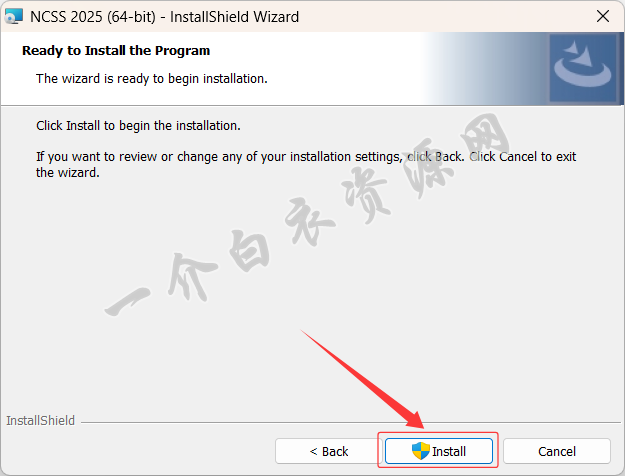The width and height of the screenshot is (625, 476).
Task: Click the less-than chevron on Back button
Action: click(314, 452)
